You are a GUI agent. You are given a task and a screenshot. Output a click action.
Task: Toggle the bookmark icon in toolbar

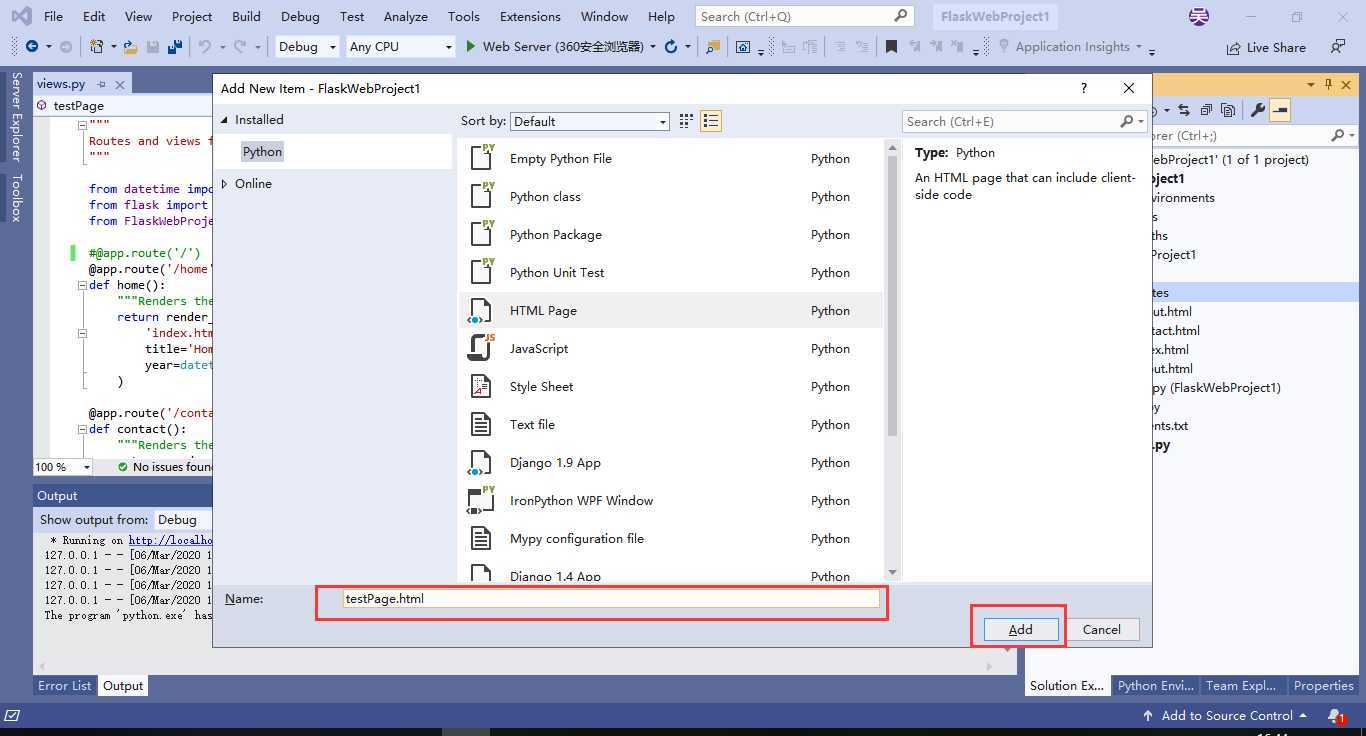(x=891, y=46)
